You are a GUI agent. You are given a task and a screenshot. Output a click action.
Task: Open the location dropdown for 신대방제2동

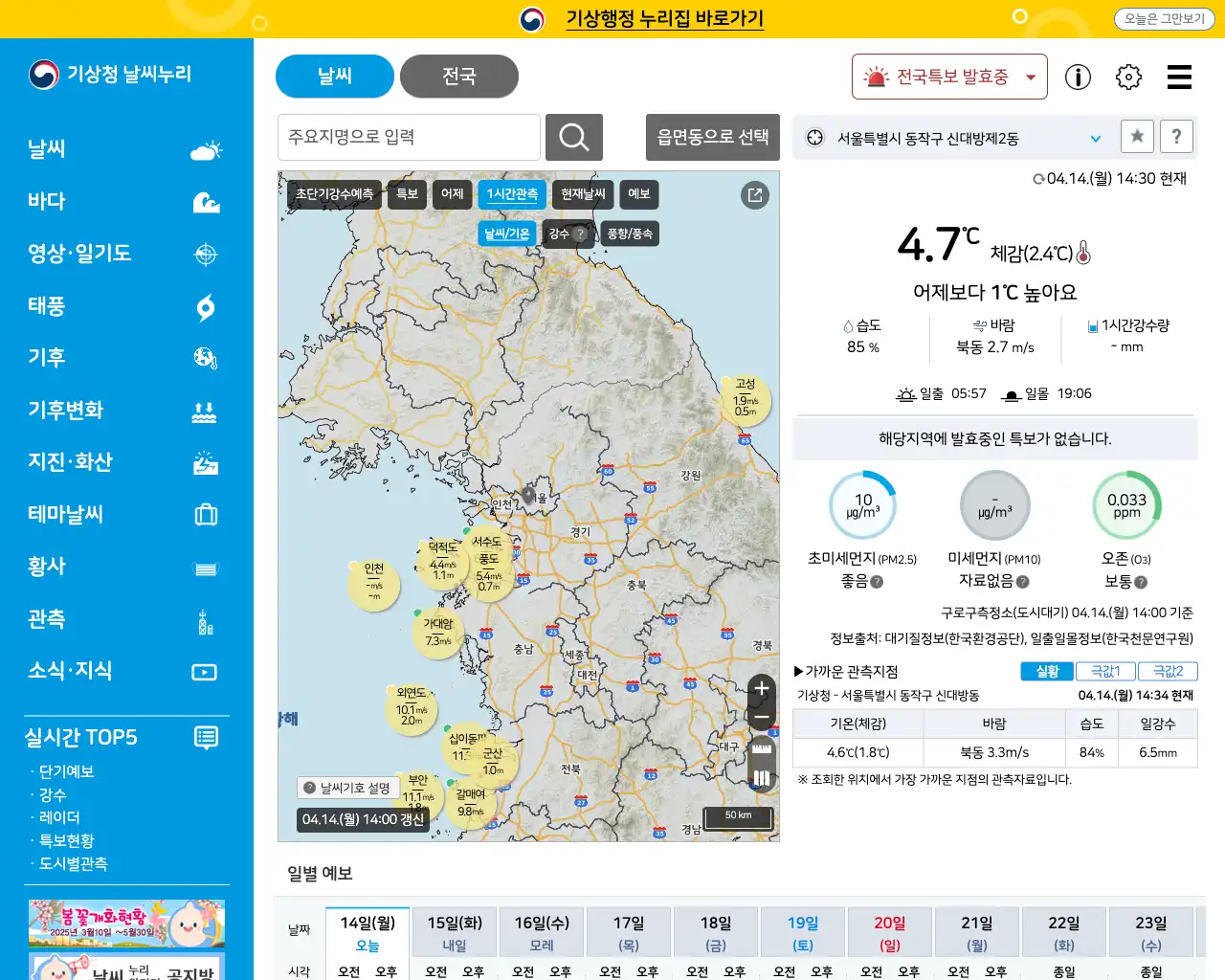pos(1095,137)
